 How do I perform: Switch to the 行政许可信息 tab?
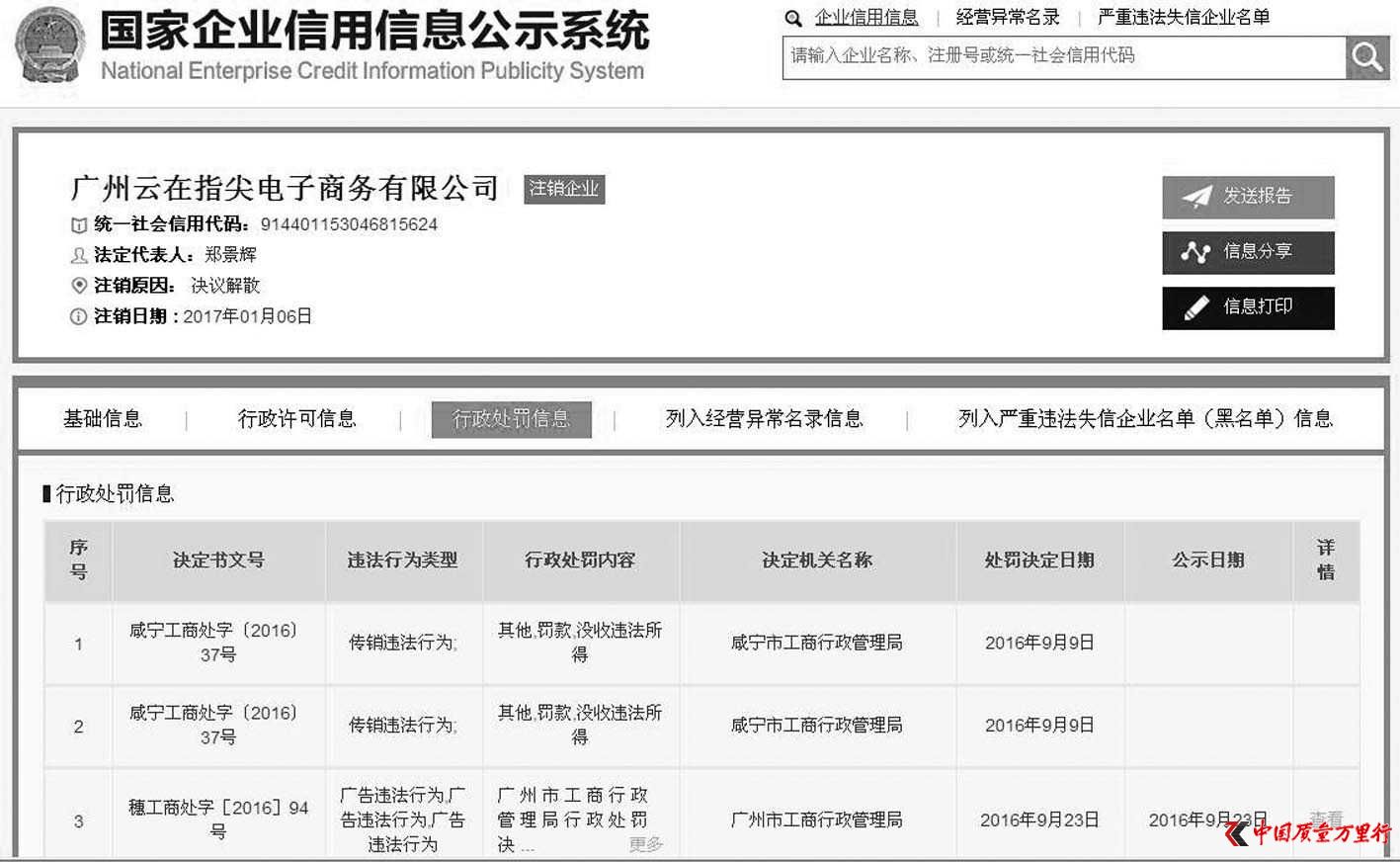(297, 419)
